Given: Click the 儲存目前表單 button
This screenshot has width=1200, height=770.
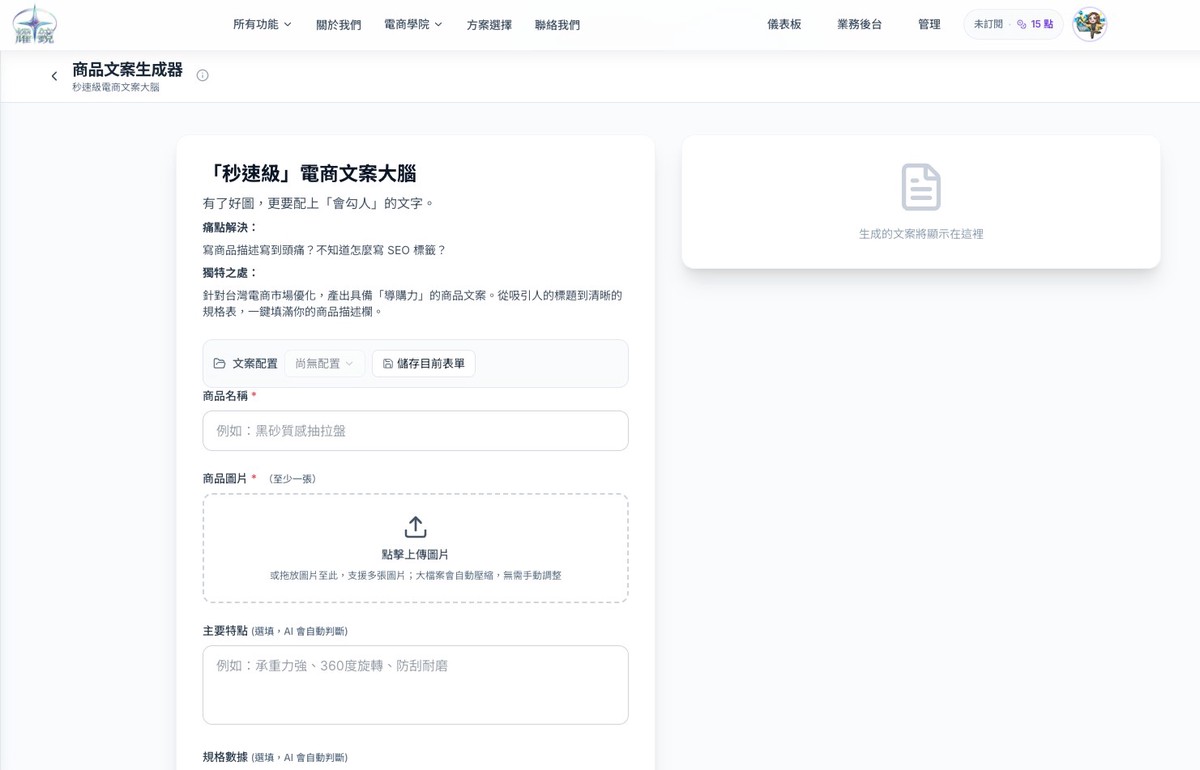Looking at the screenshot, I should pyautogui.click(x=424, y=364).
